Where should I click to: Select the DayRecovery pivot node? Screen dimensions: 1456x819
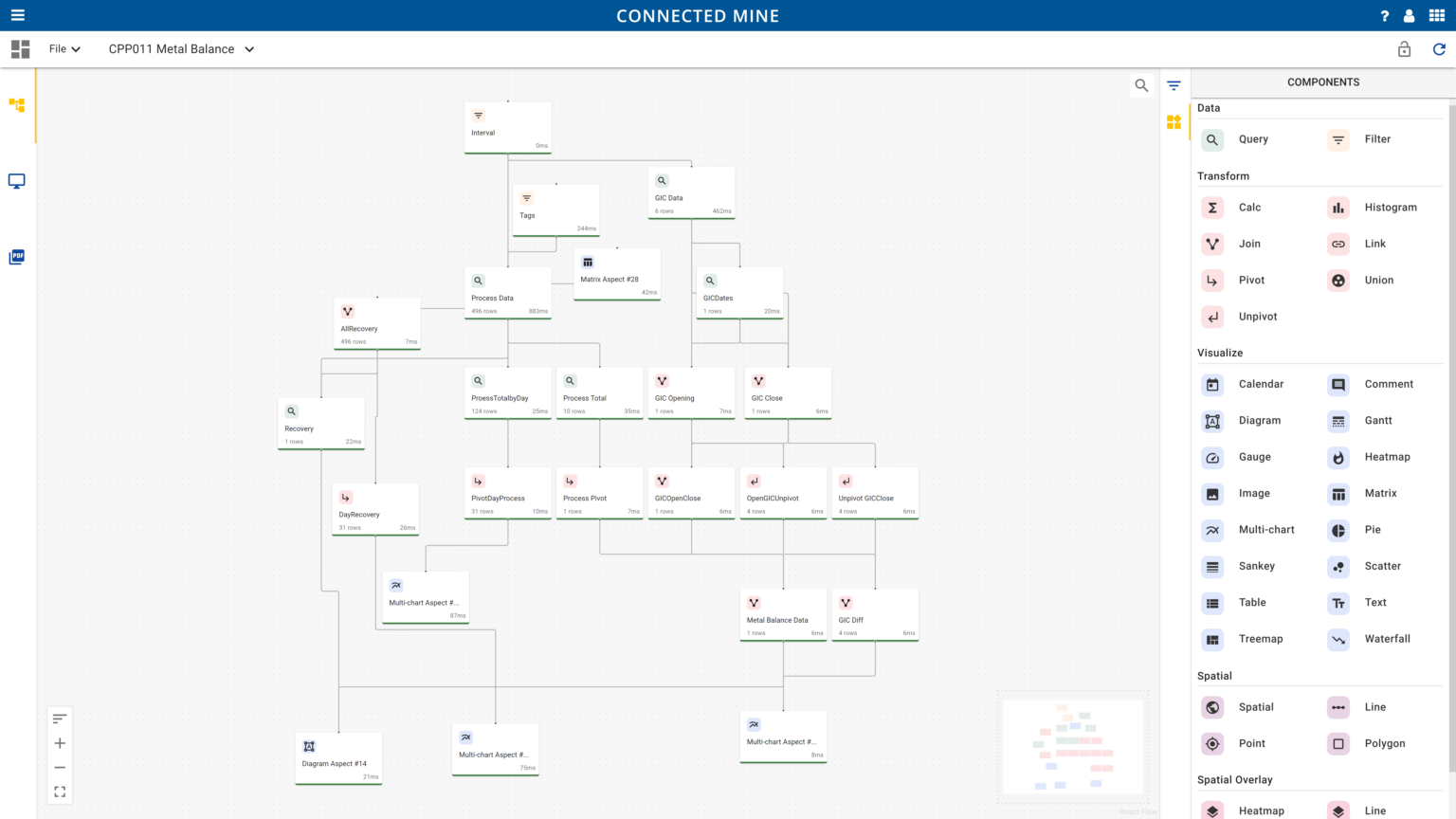click(x=375, y=509)
